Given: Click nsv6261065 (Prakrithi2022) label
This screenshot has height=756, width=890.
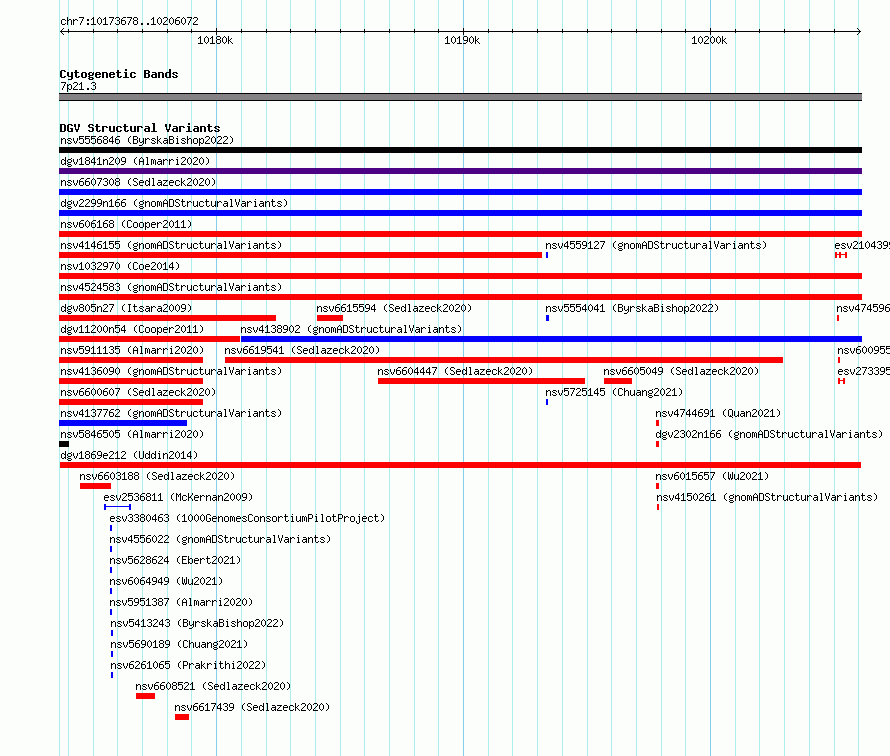Looking at the screenshot, I should [188, 665].
